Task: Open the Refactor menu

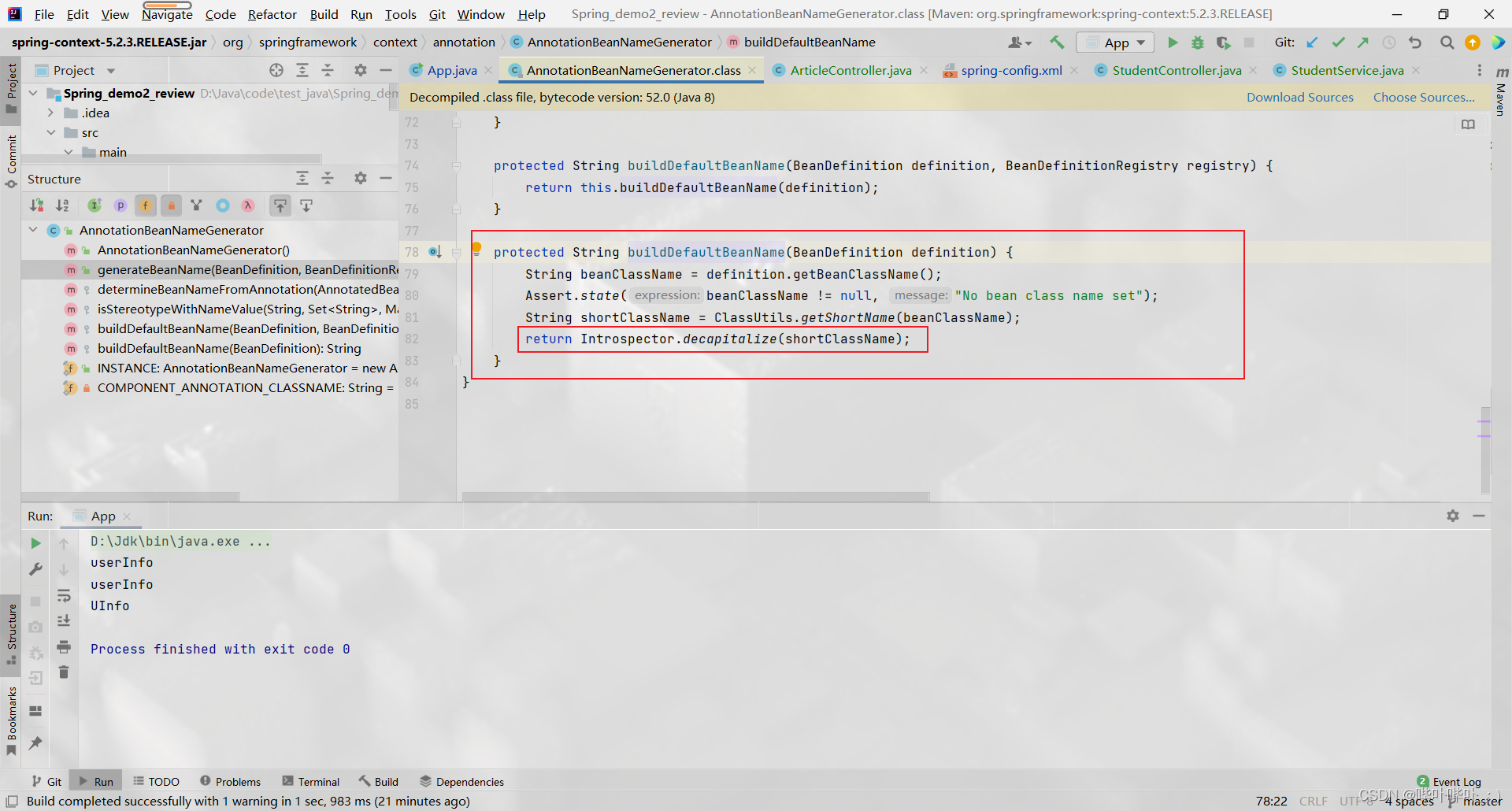Action: click(272, 14)
